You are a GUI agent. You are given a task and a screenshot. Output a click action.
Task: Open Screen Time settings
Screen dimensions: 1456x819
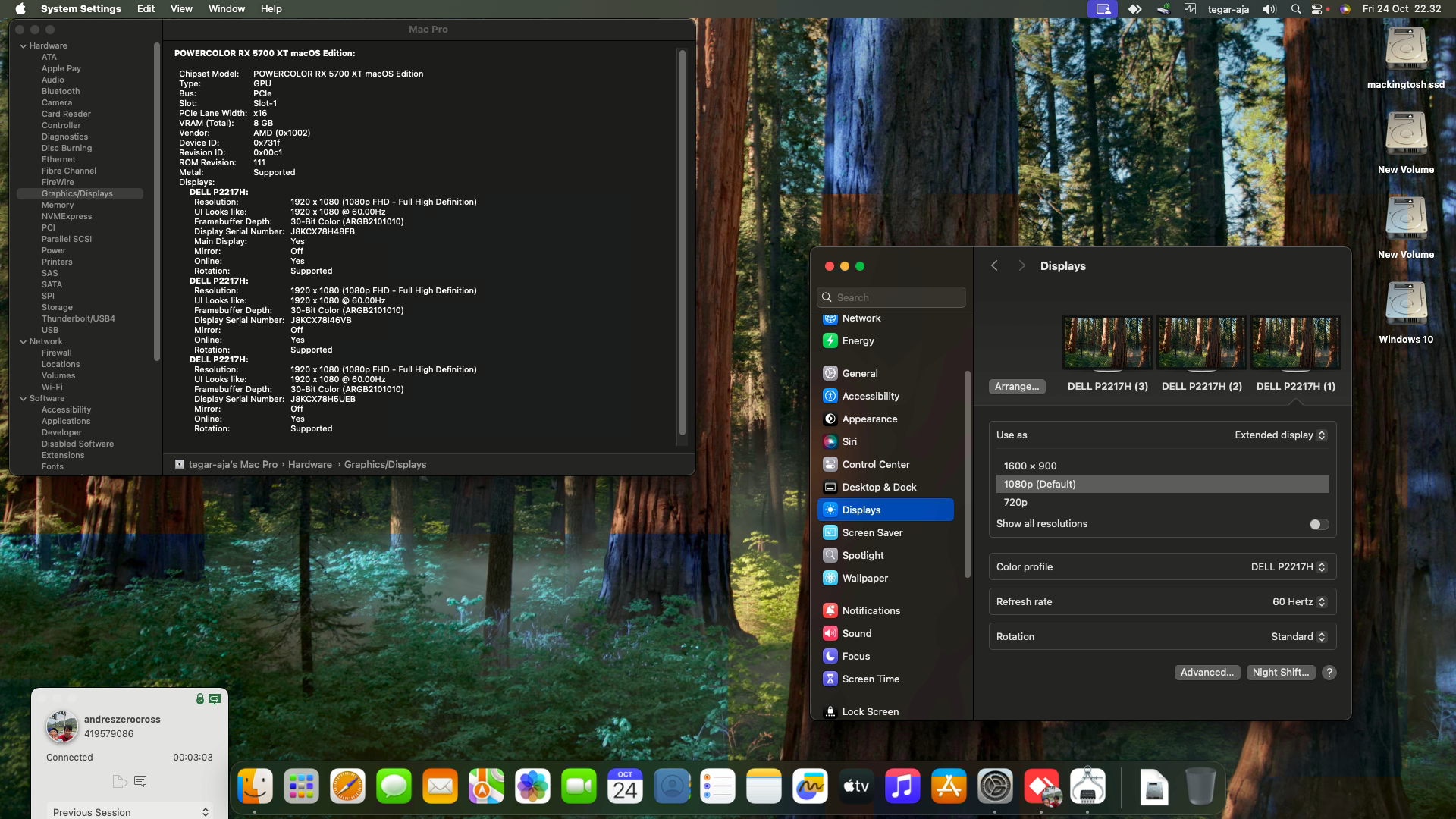(885, 679)
